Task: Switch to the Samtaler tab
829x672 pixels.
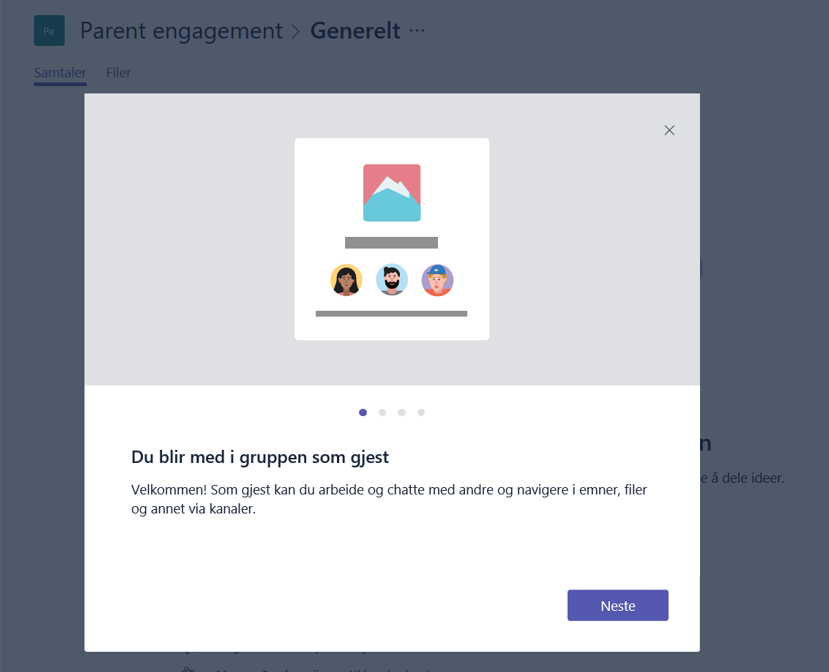Action: pos(60,73)
